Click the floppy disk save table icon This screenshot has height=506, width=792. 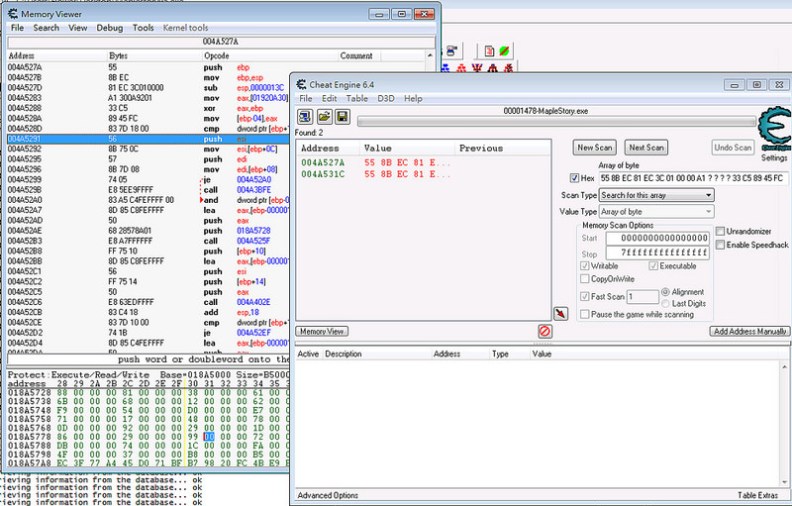click(342, 117)
